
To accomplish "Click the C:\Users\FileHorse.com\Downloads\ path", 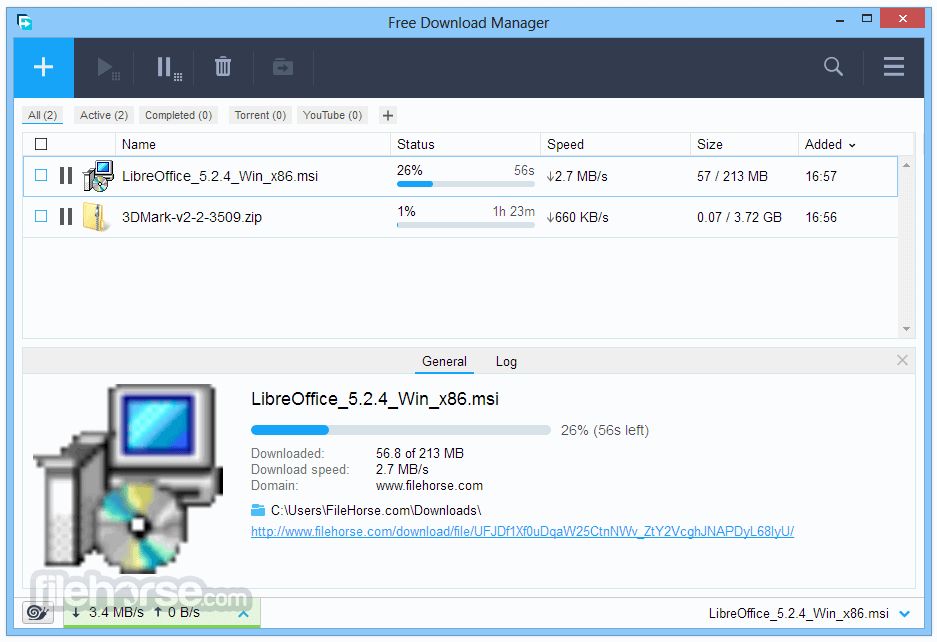I will pos(376,510).
